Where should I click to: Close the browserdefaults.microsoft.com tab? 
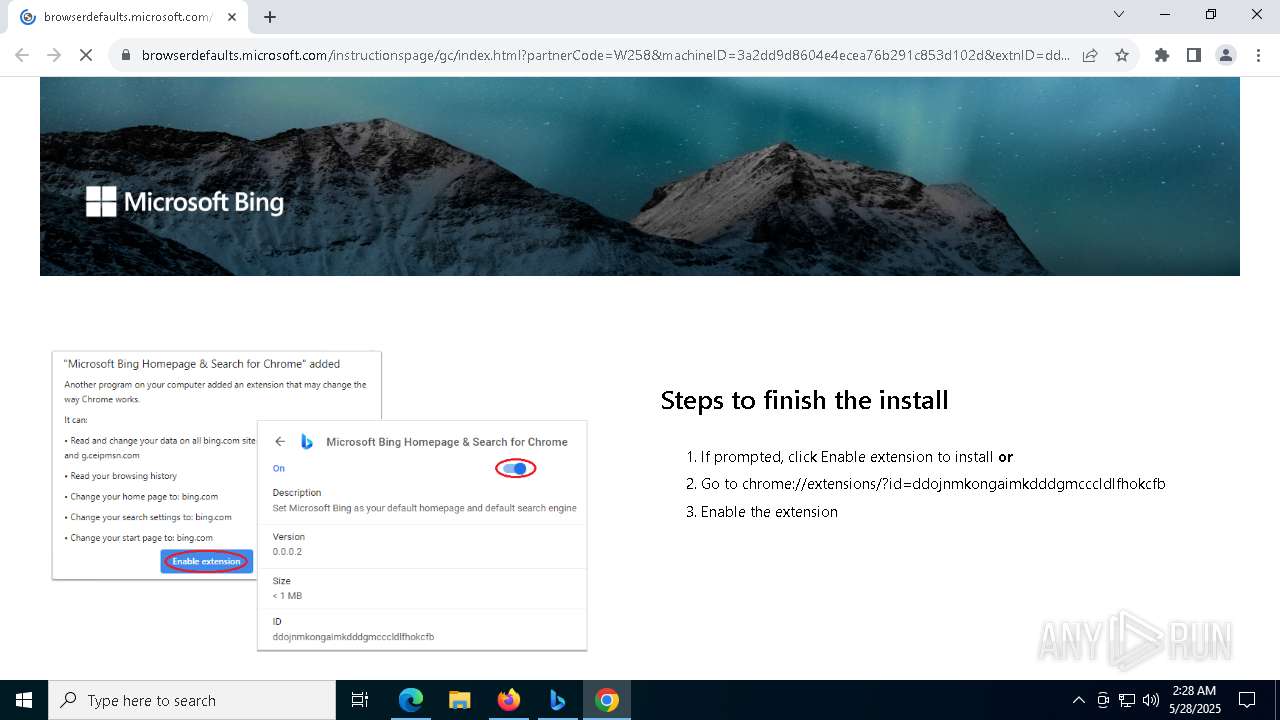coord(232,17)
